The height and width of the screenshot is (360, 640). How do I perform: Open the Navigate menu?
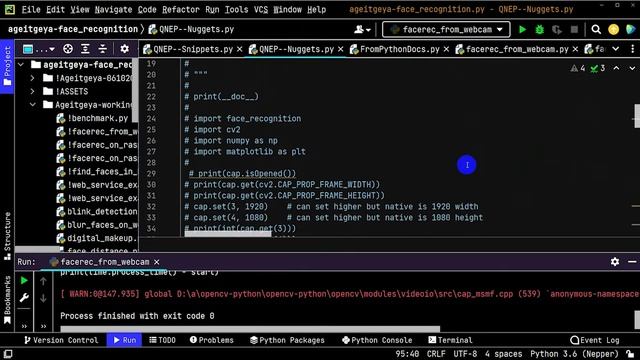(113, 9)
